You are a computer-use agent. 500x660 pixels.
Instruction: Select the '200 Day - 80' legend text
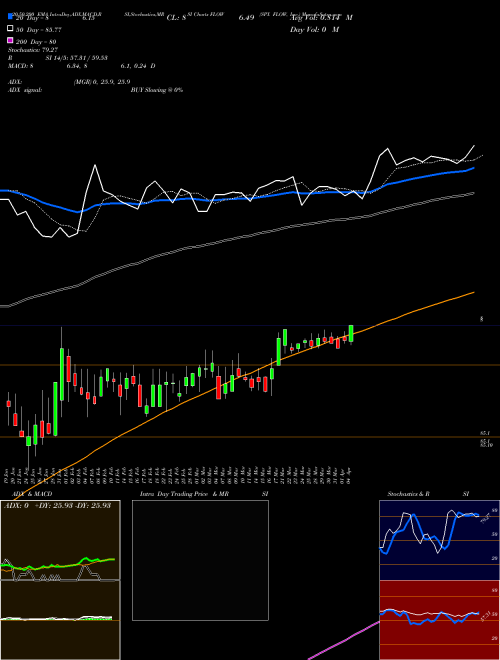(x=36, y=42)
